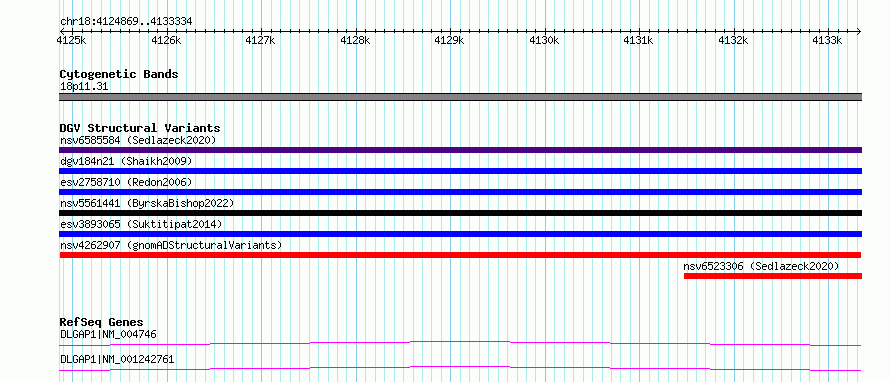Click the 4126k ruler tick label
The height and width of the screenshot is (382, 890).
pos(166,41)
